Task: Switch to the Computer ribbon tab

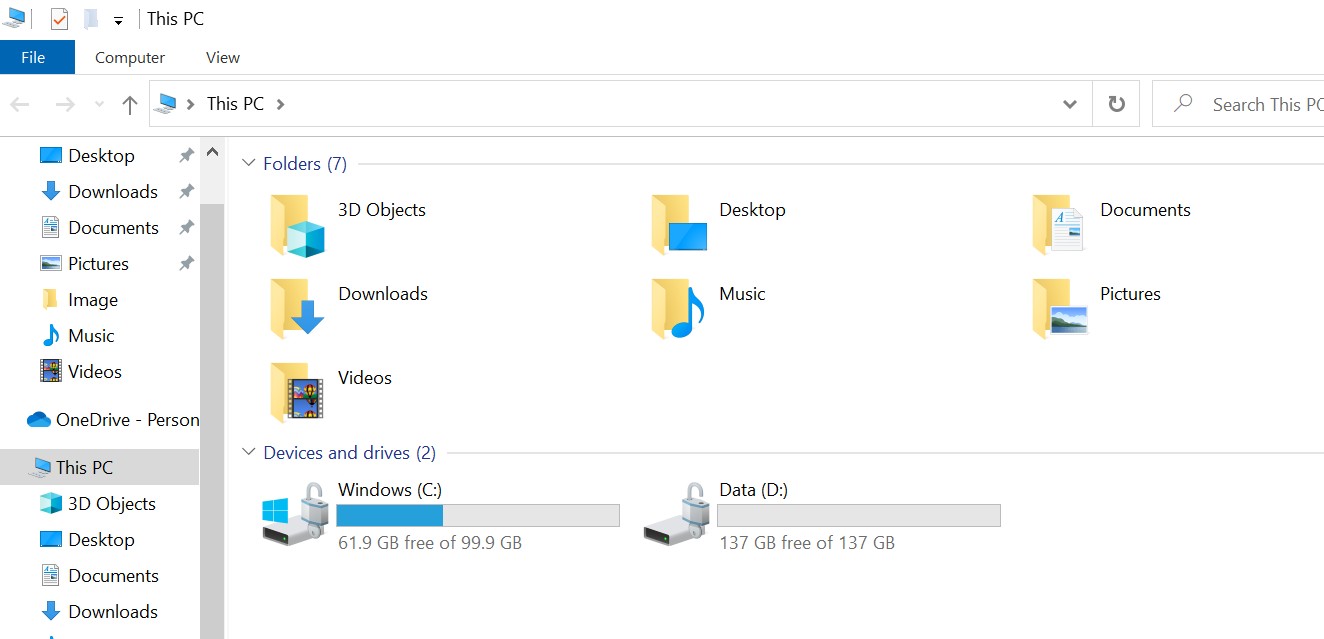Action: coord(129,57)
